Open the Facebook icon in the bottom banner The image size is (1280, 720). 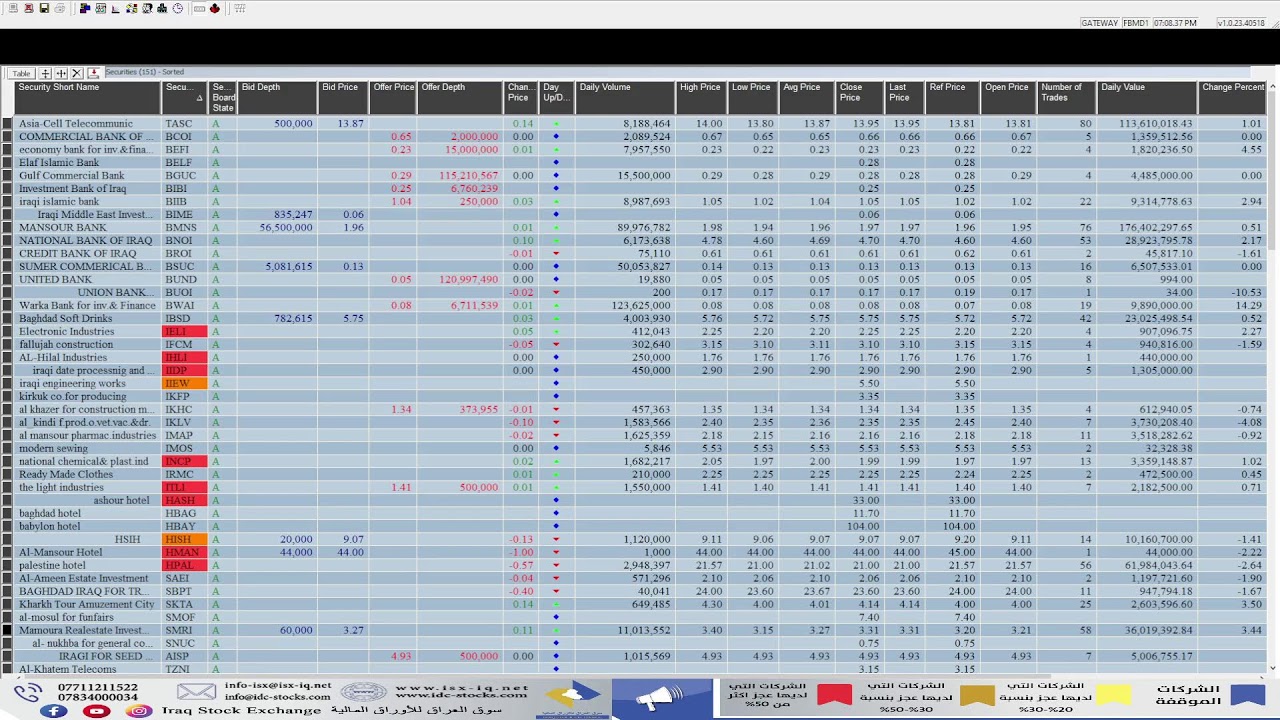point(53,711)
